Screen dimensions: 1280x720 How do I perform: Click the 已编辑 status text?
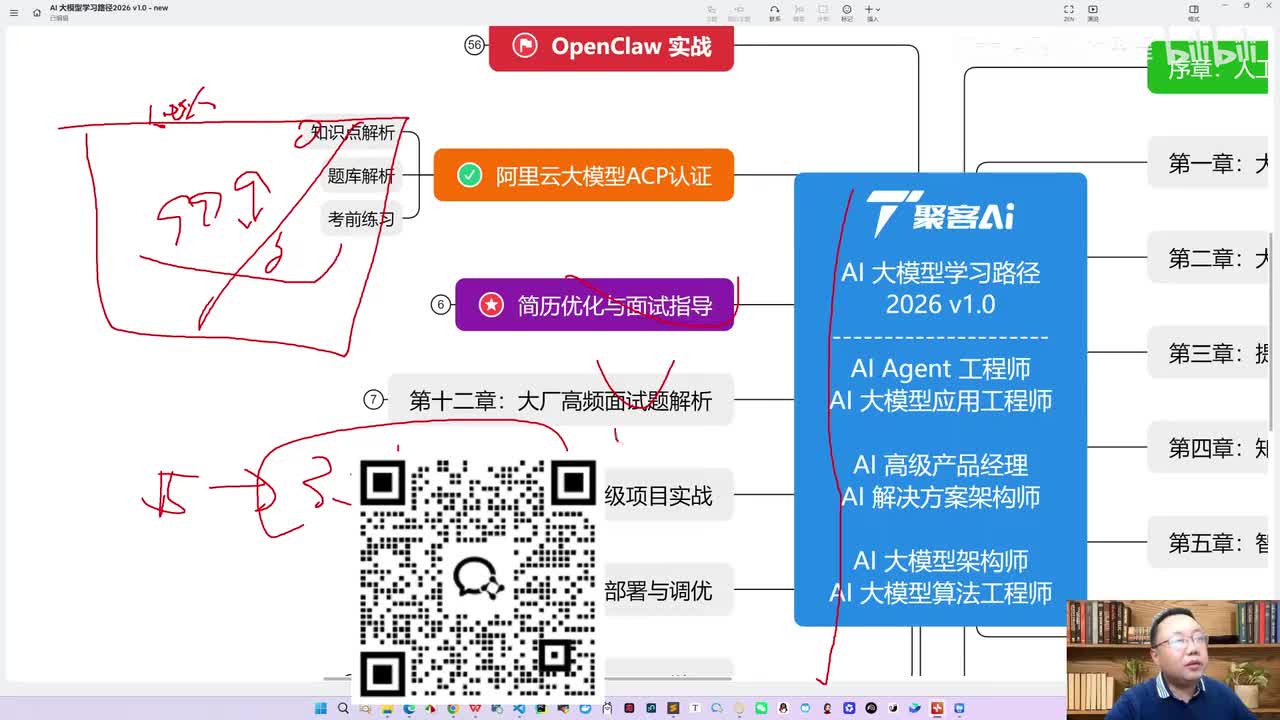point(59,18)
